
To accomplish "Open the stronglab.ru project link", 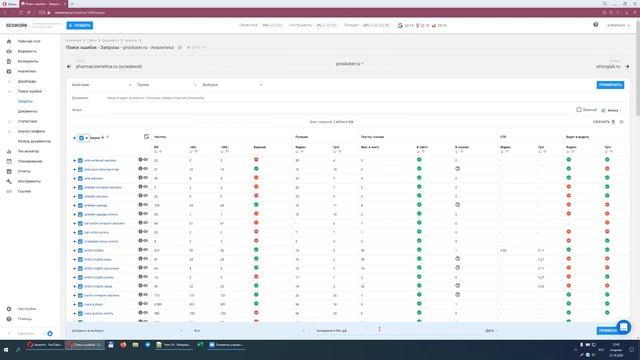I will click(x=608, y=66).
